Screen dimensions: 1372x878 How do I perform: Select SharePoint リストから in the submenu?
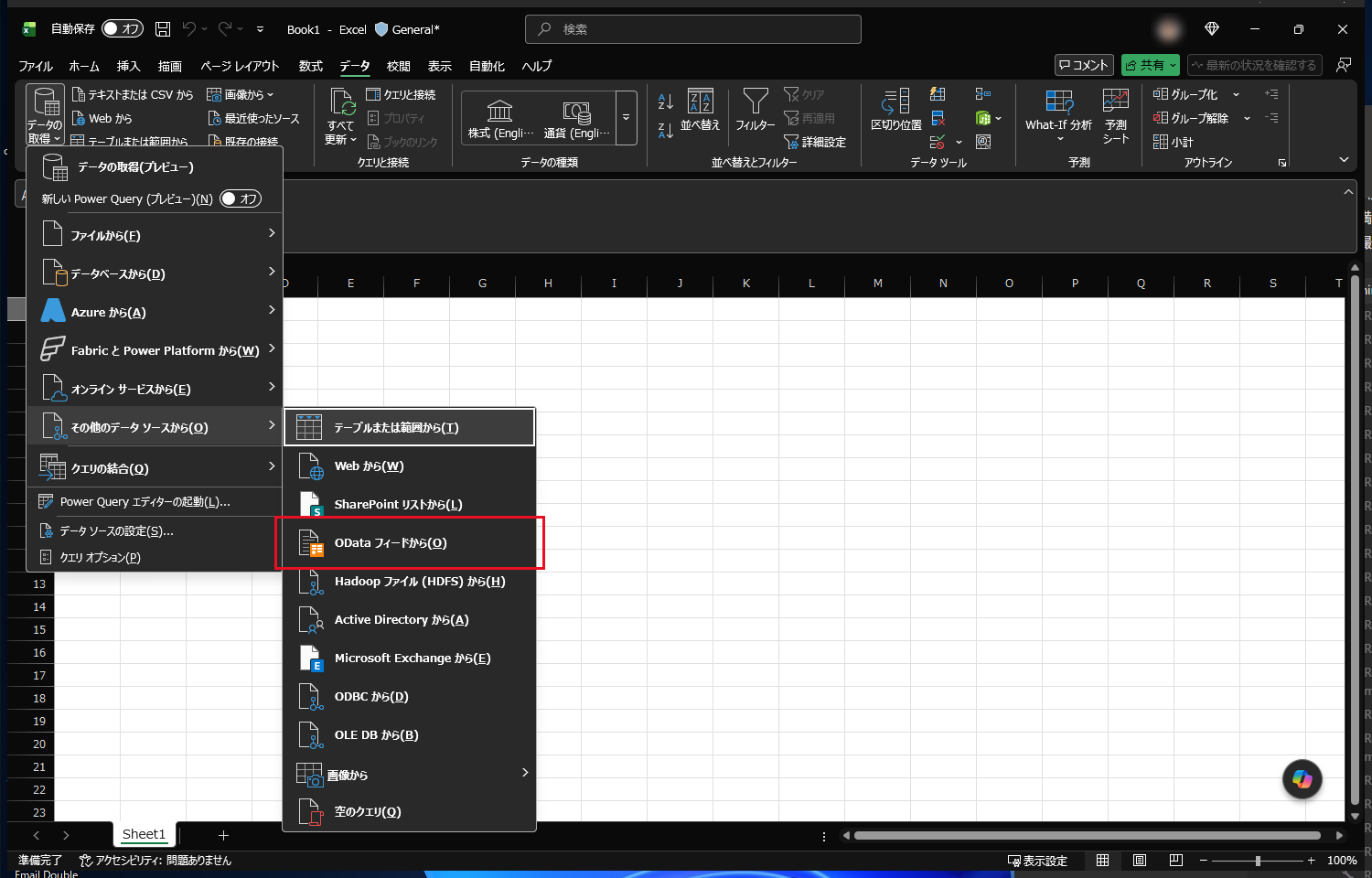pos(410,505)
